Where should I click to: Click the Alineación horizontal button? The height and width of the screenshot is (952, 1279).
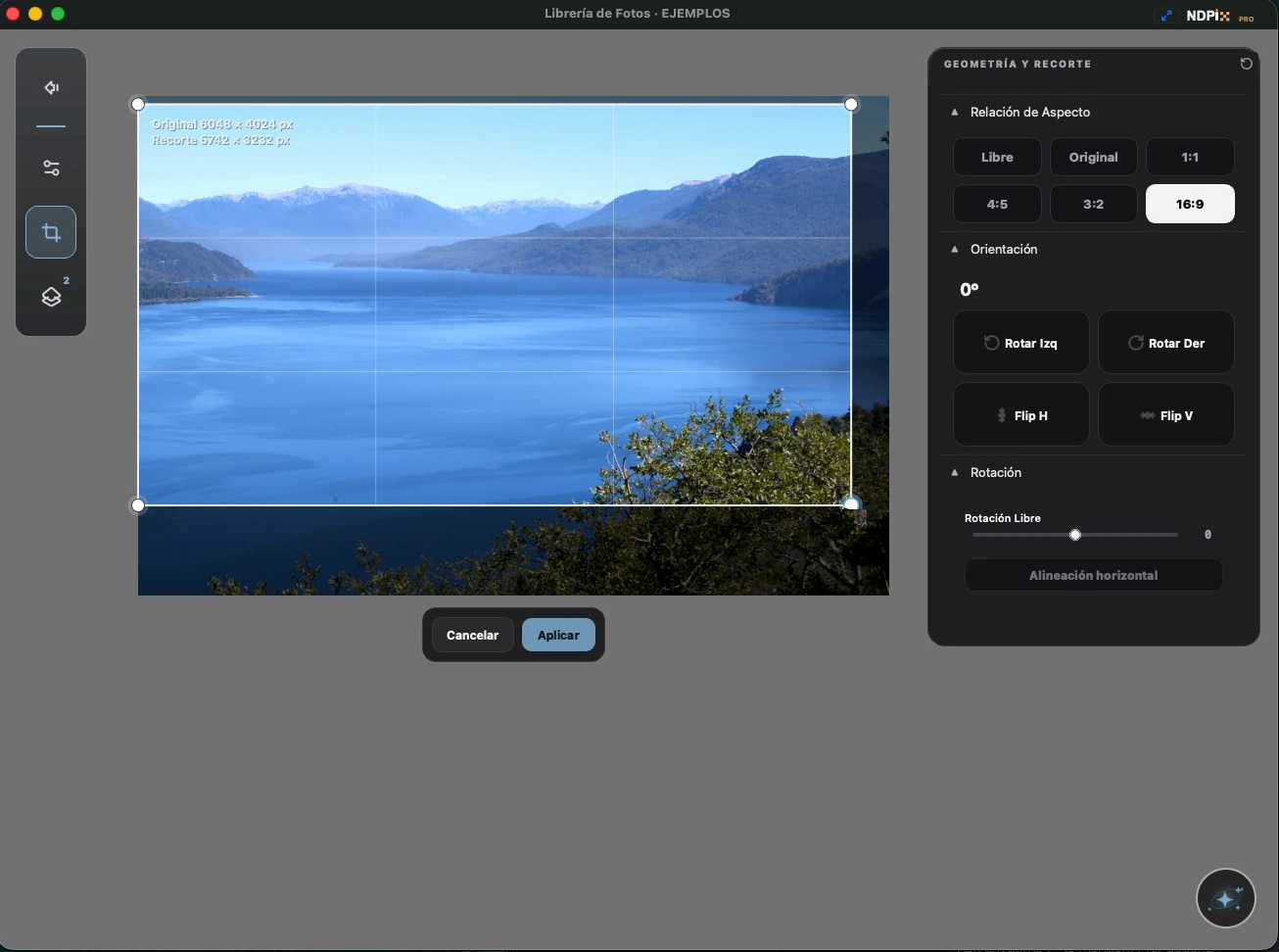[1093, 575]
